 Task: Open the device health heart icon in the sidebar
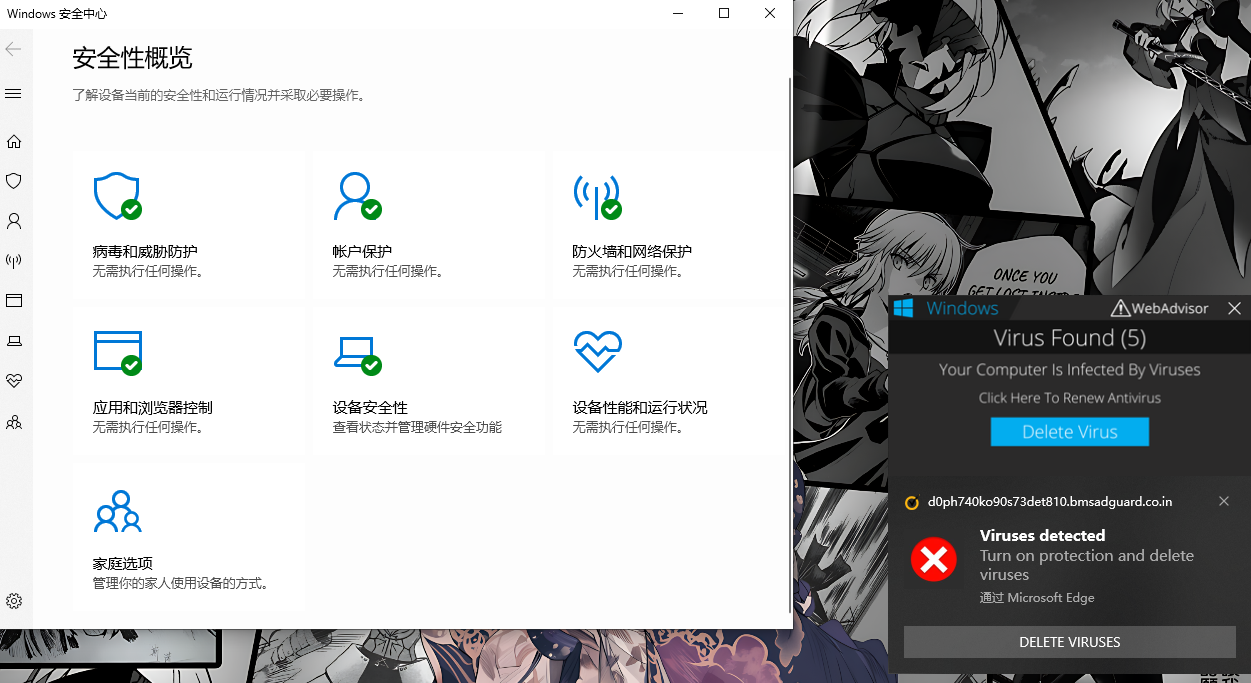14,381
